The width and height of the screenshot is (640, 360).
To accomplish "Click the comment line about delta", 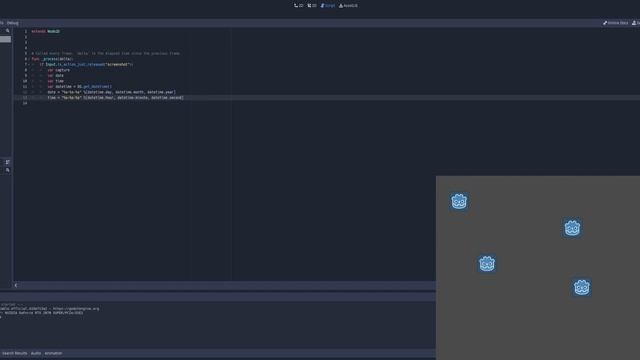I will click(x=106, y=53).
